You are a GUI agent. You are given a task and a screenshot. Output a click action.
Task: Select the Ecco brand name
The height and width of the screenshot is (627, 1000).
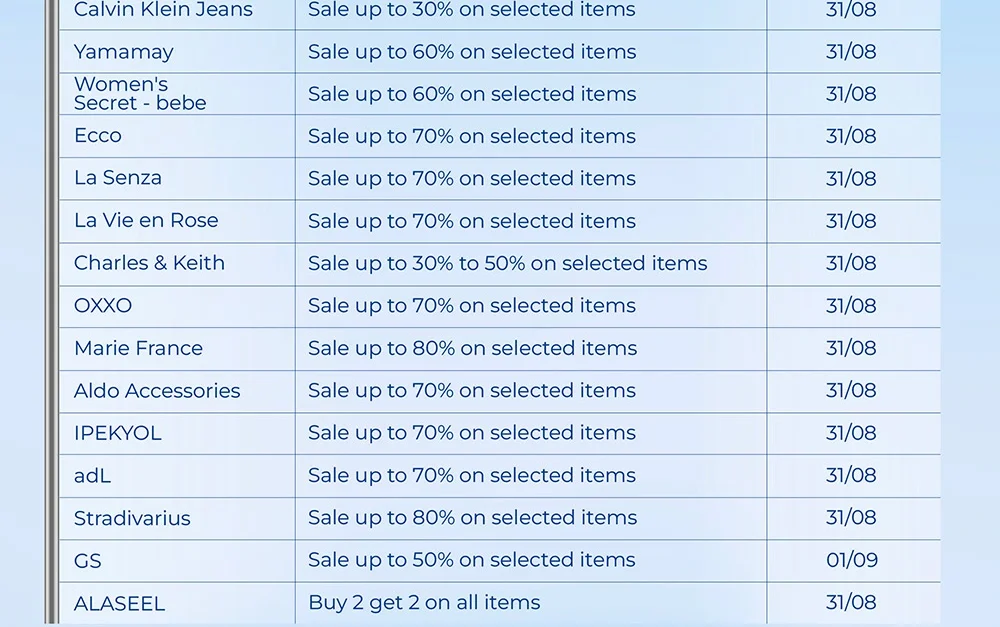tap(98, 136)
